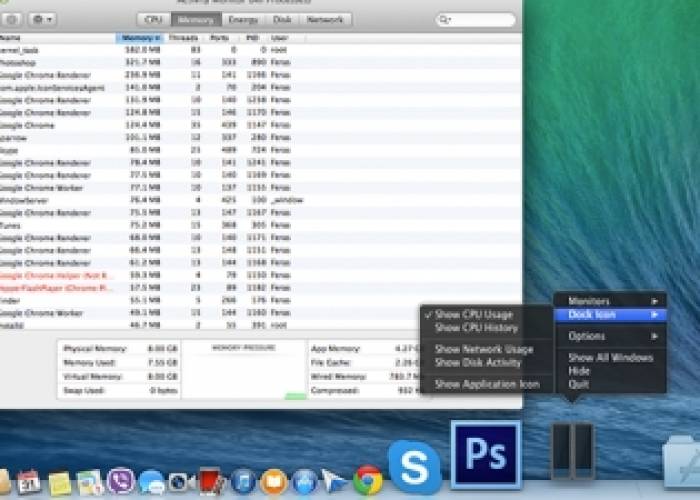Select the Sparrow process row

click(261, 138)
